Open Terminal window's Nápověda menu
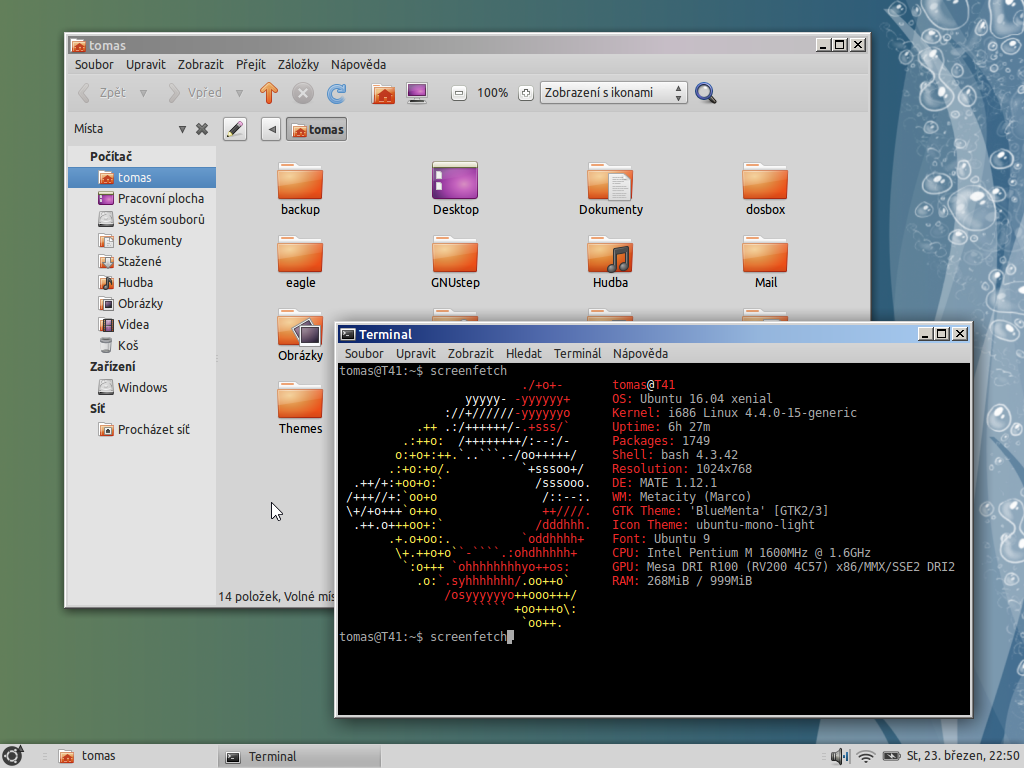Image resolution: width=1024 pixels, height=768 pixels. tap(640, 353)
